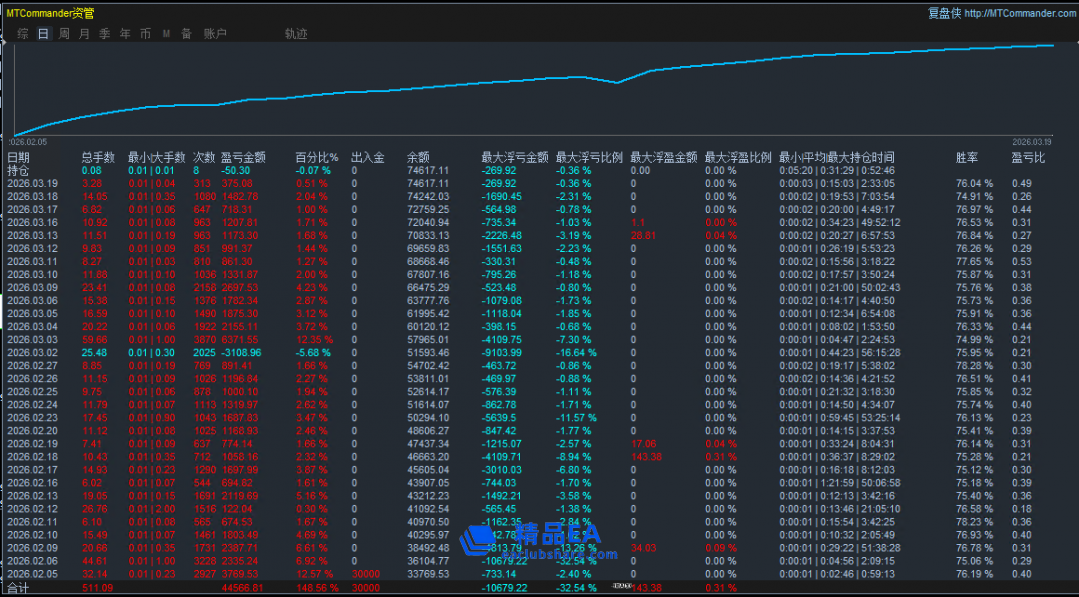Switch to the 综 summary tab
Screen dimensions: 1079x597
pyautogui.click(x=22, y=34)
